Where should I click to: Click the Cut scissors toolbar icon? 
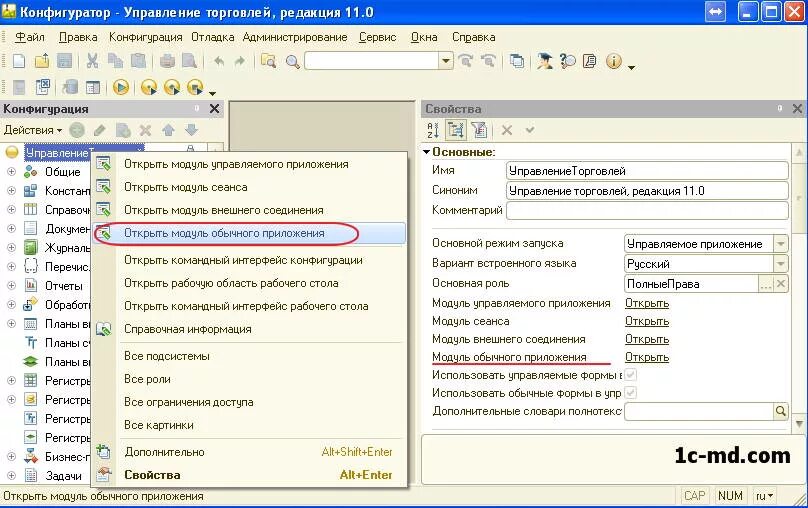coord(93,61)
